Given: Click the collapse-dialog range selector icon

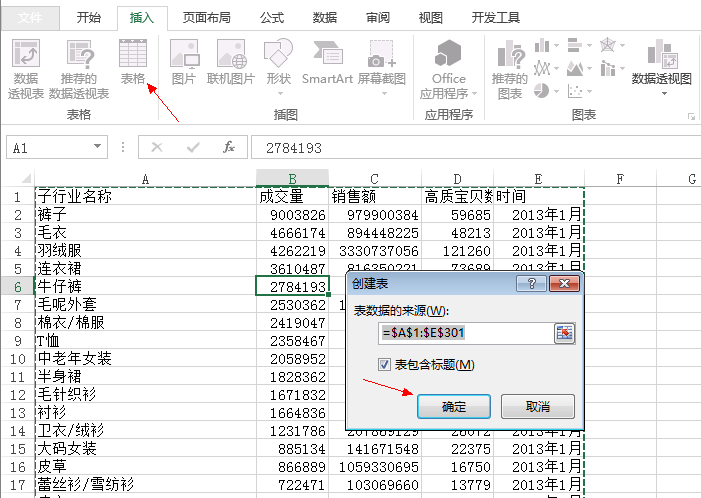Looking at the screenshot, I should pyautogui.click(x=564, y=333).
